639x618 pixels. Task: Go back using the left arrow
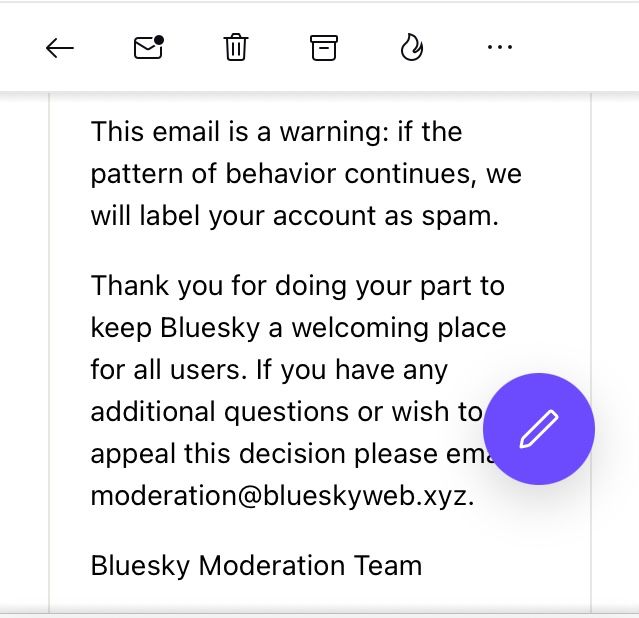[x=60, y=48]
